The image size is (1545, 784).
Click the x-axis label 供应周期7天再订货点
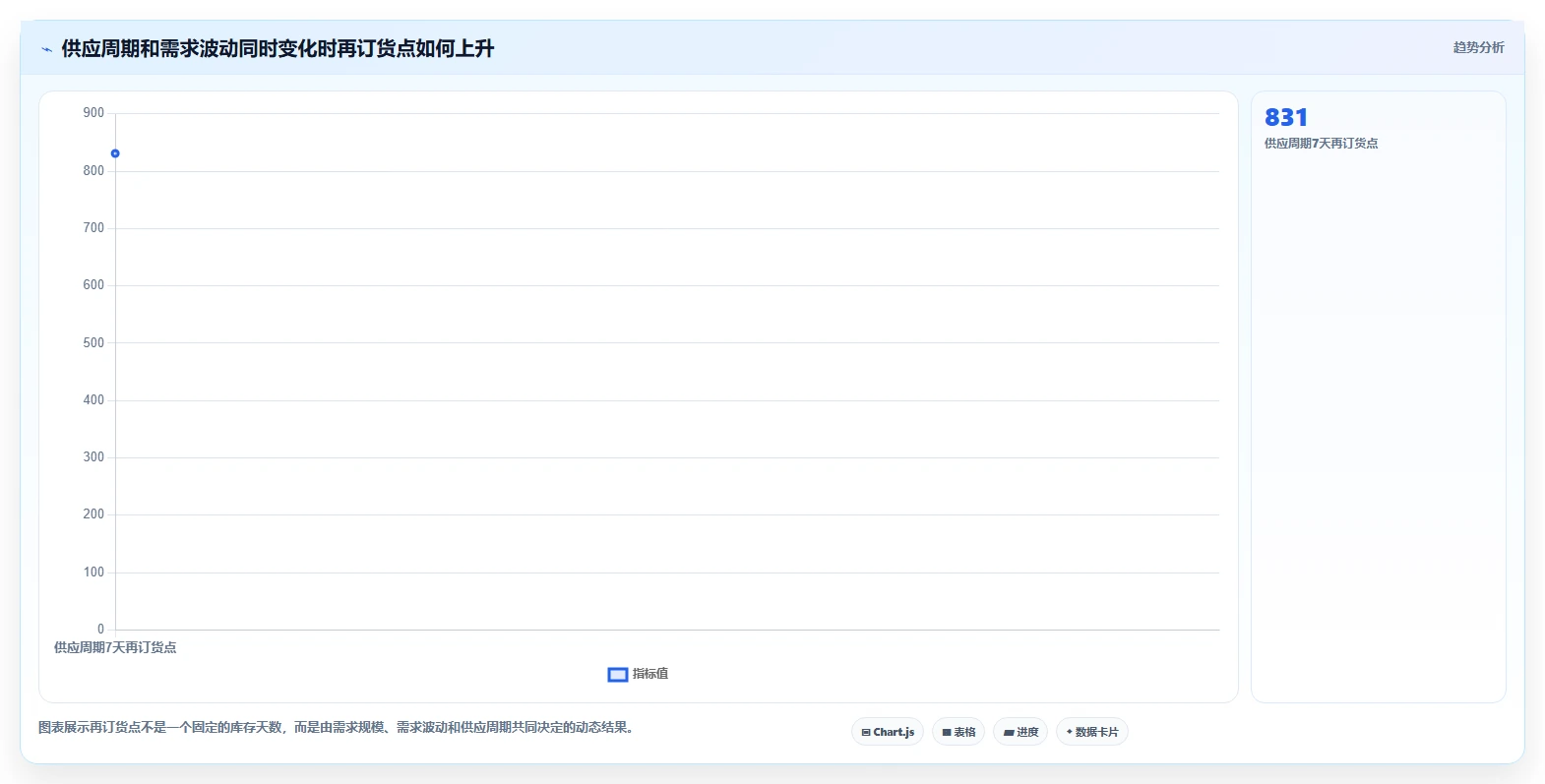point(115,647)
